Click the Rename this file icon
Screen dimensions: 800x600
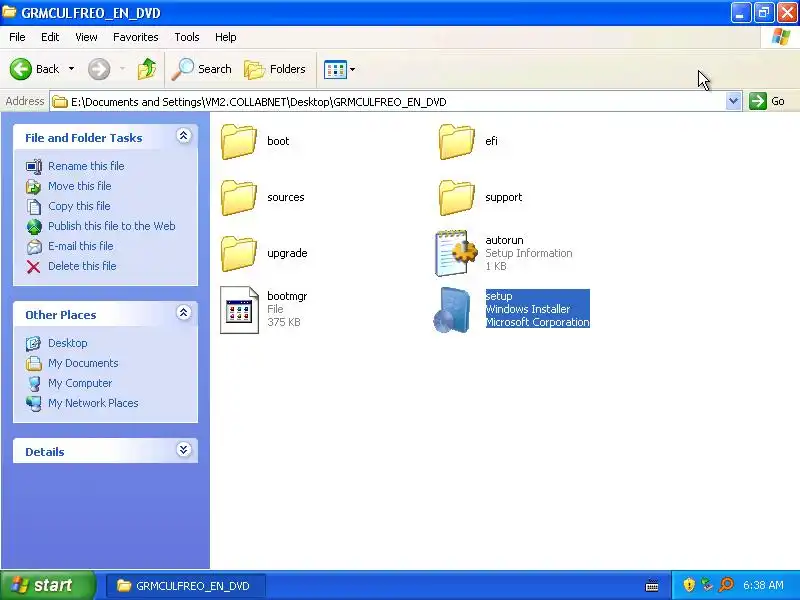pos(34,166)
